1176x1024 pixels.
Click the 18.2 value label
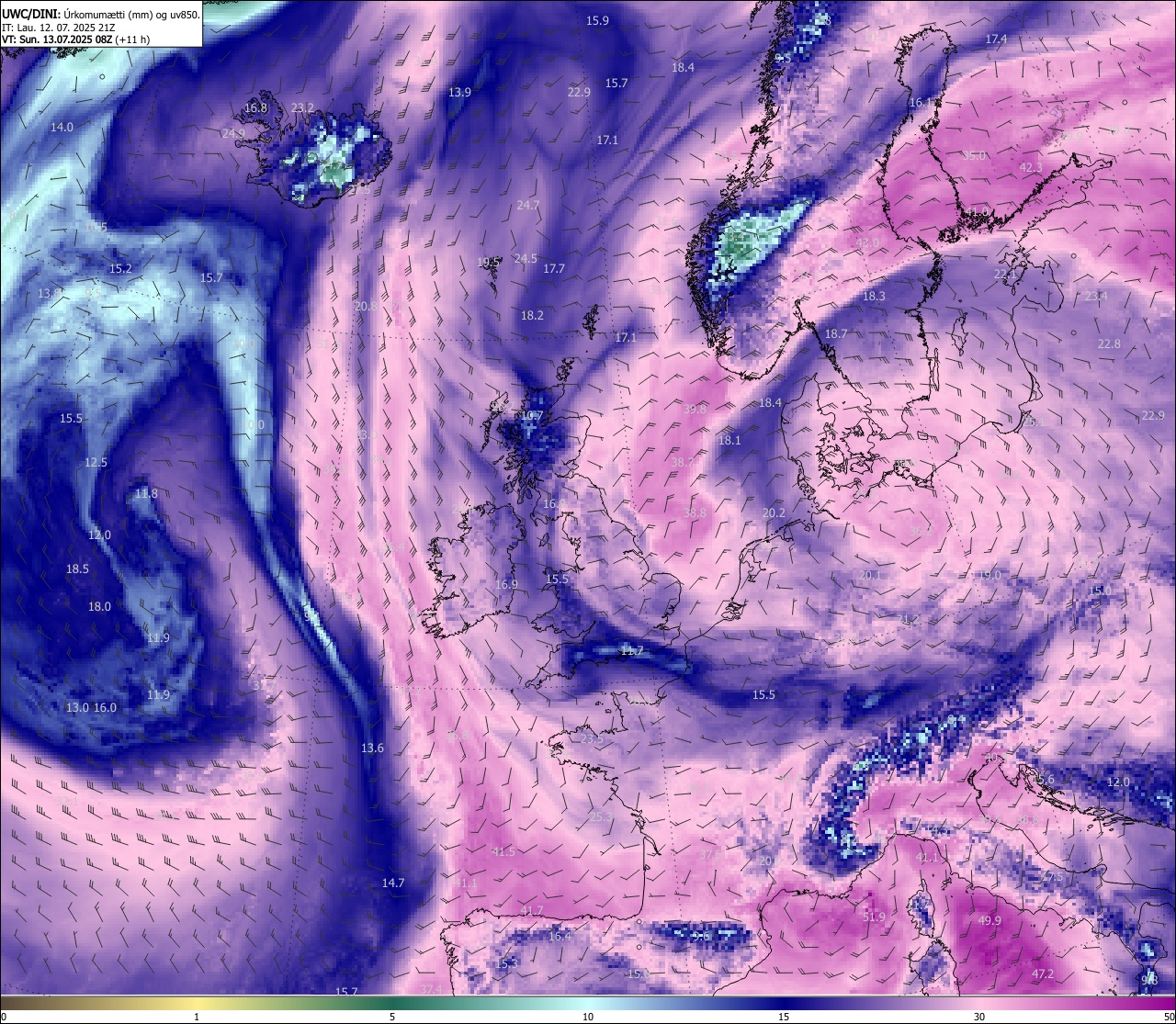[532, 316]
